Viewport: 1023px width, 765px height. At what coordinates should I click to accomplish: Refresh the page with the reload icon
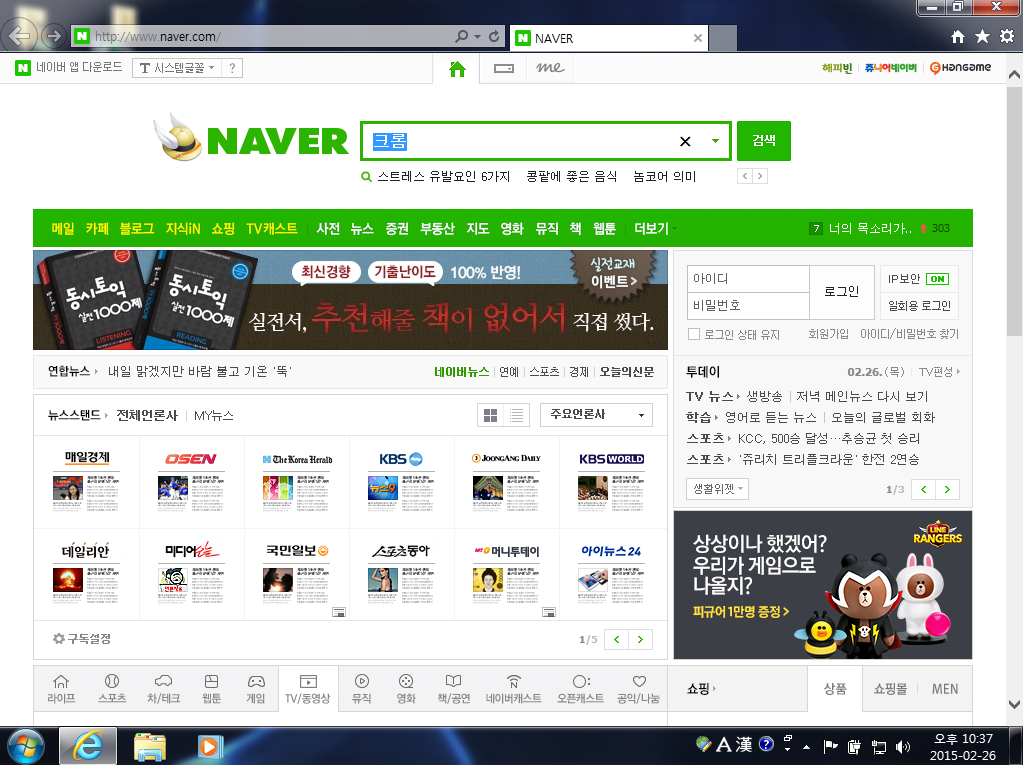(495, 37)
